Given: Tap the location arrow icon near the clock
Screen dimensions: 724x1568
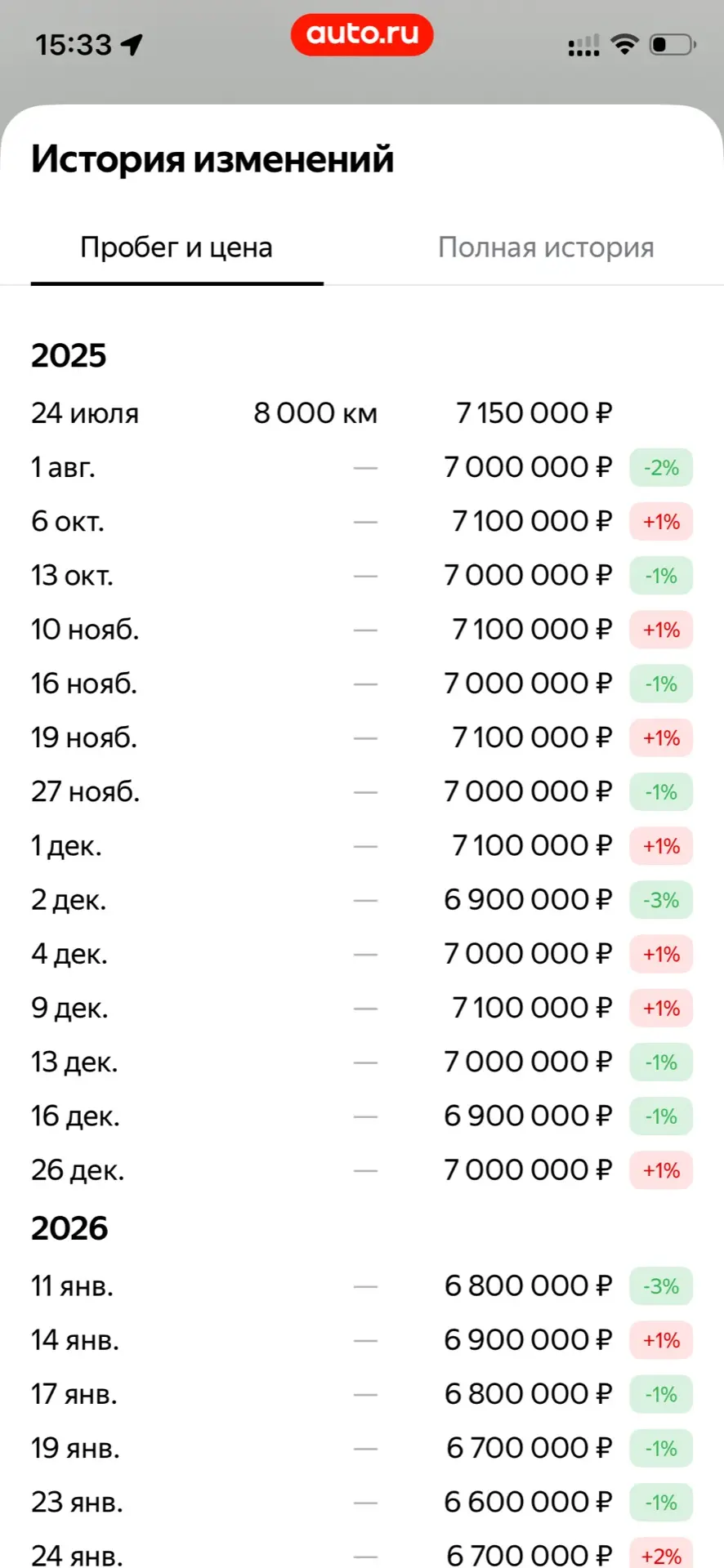Looking at the screenshot, I should 132,44.
